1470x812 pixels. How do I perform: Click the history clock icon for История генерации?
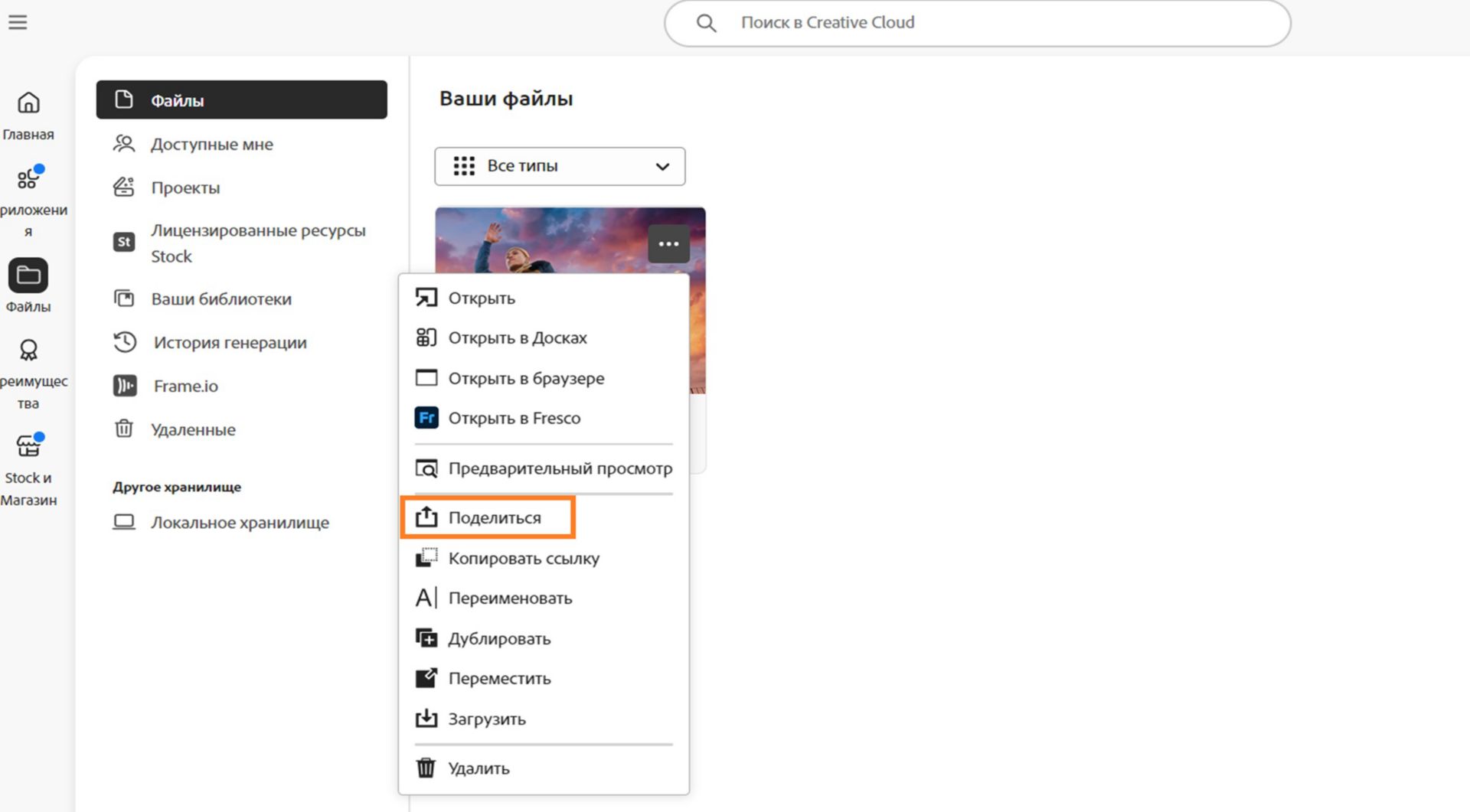125,342
